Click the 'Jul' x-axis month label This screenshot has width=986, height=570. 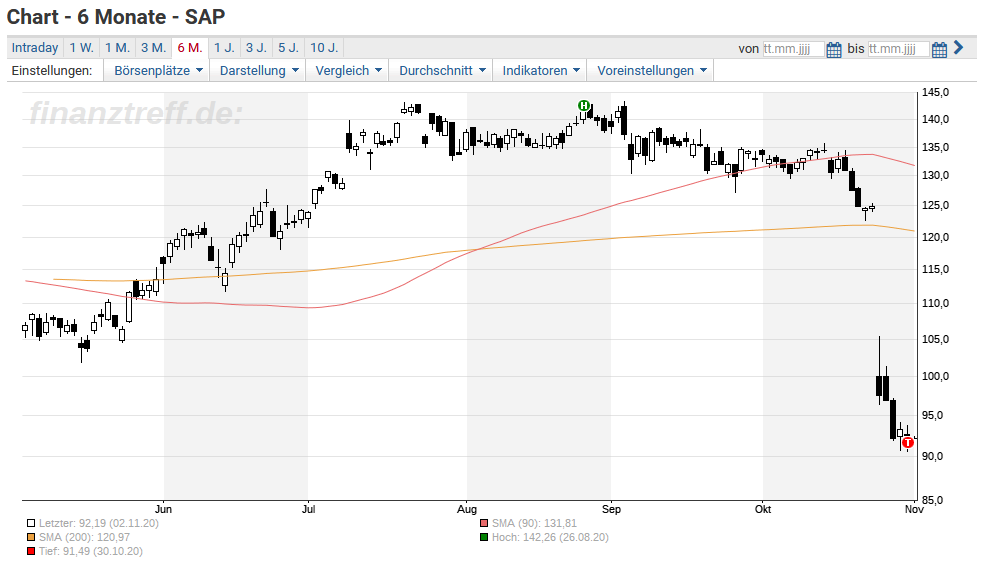(308, 509)
